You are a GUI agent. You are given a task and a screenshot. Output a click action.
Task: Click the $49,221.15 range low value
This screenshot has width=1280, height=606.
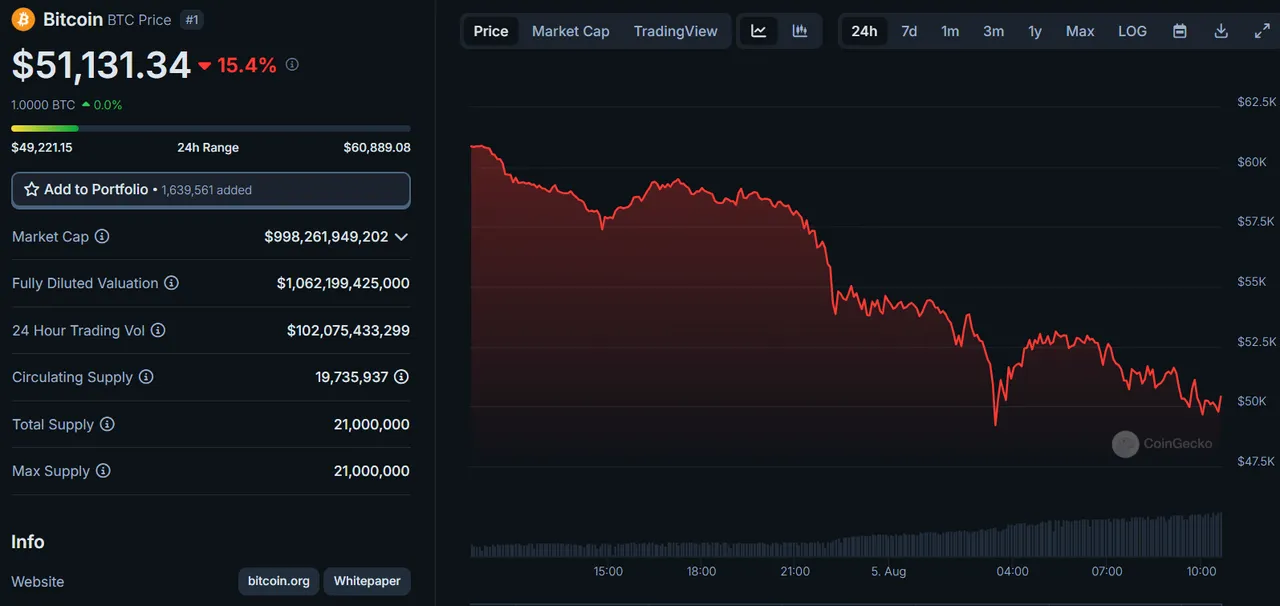tap(42, 147)
